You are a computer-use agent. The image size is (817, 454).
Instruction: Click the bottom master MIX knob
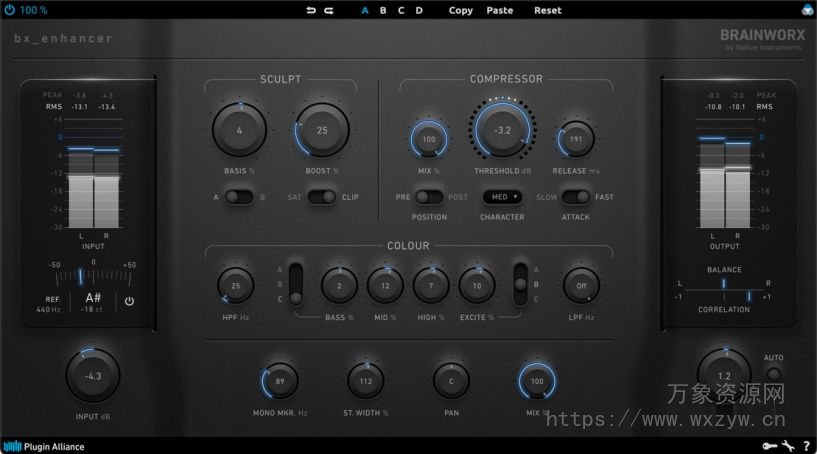coord(537,381)
